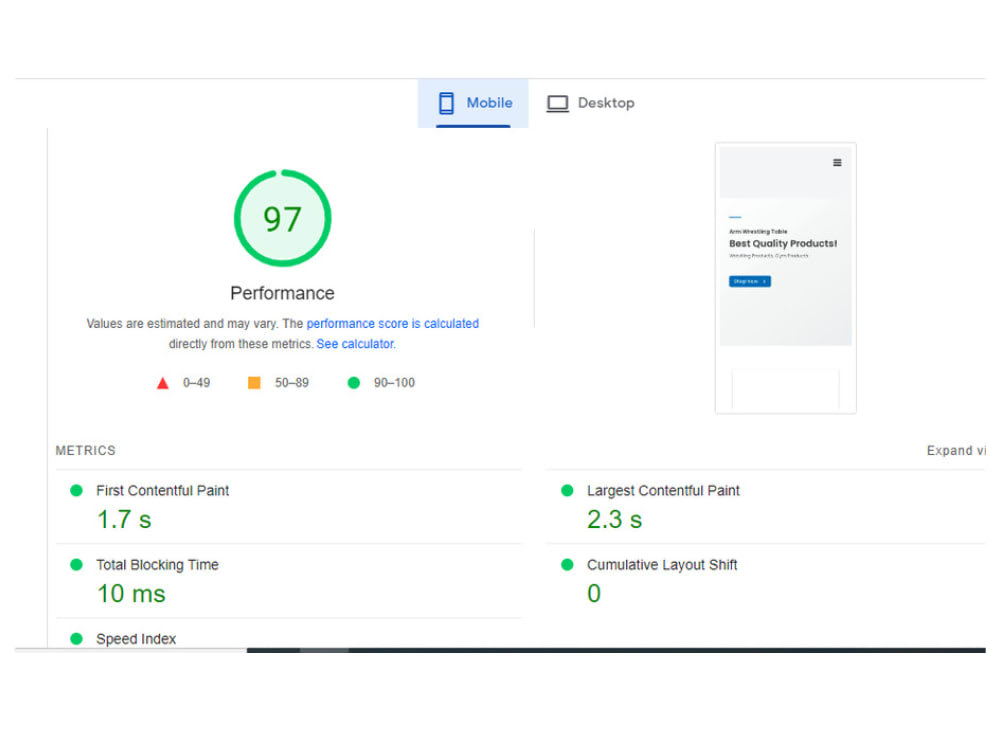
Task: Click green dot beside Cumulative Layout Shift
Action: (x=568, y=565)
